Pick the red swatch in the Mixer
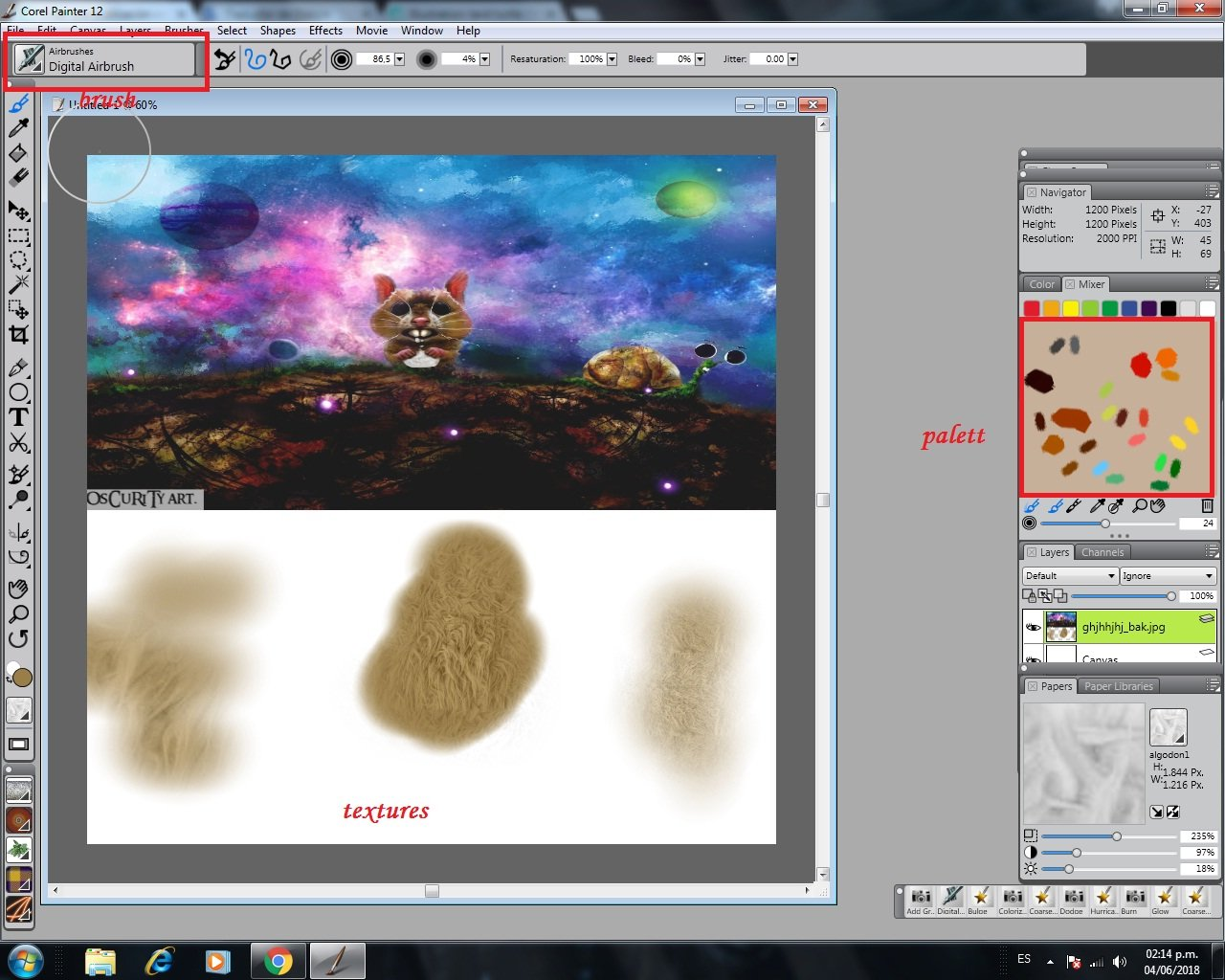The image size is (1225, 980). point(1032,308)
